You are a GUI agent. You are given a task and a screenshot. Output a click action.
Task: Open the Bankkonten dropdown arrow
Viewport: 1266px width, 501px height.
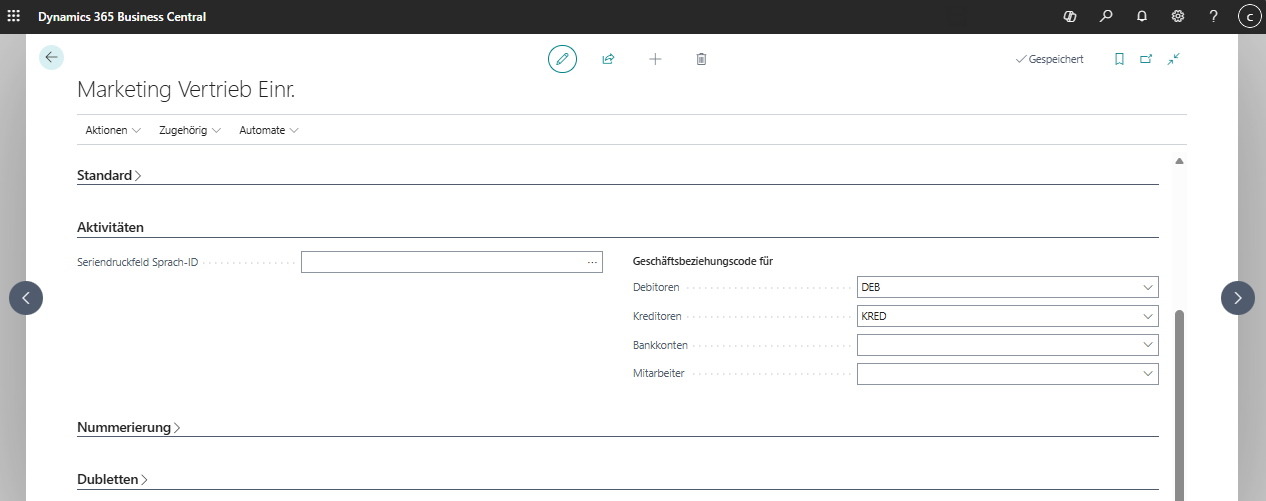click(x=1148, y=345)
